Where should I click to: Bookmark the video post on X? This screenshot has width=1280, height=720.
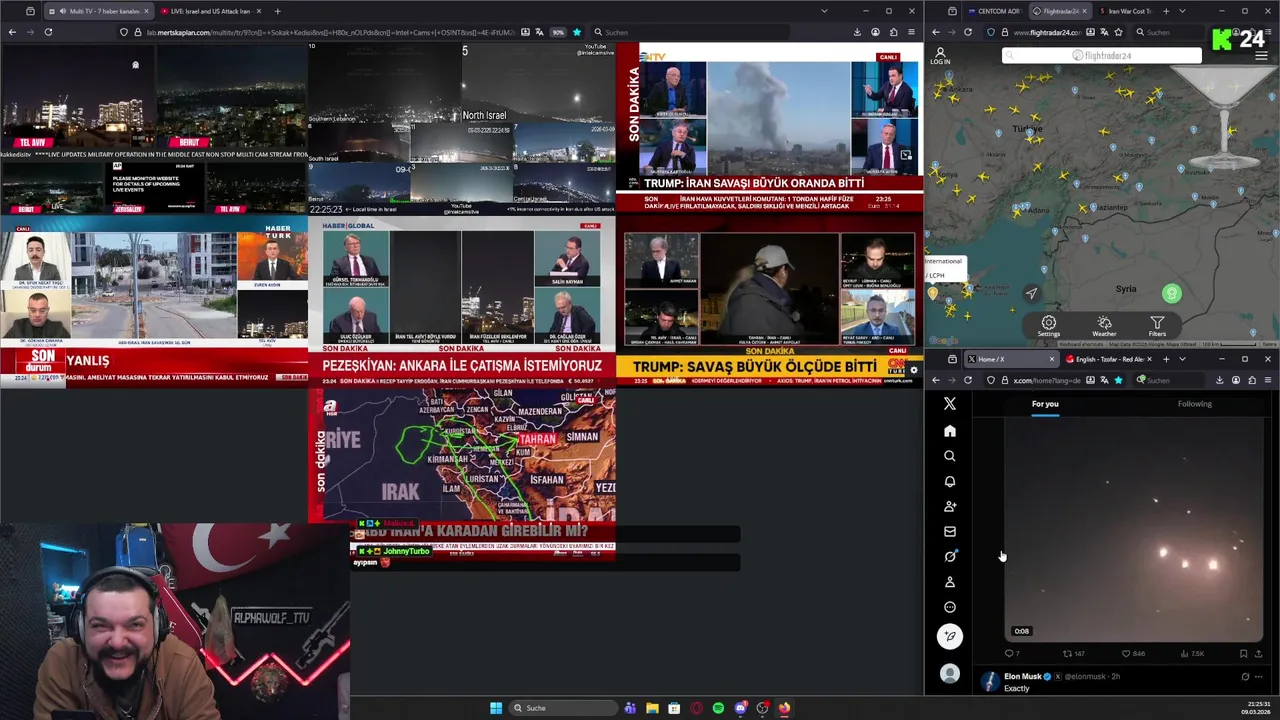(x=1243, y=654)
